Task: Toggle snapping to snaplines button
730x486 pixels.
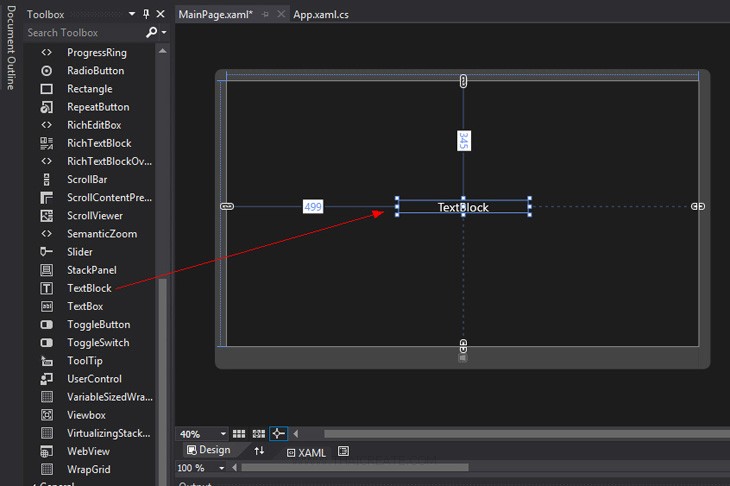Action: 279,434
